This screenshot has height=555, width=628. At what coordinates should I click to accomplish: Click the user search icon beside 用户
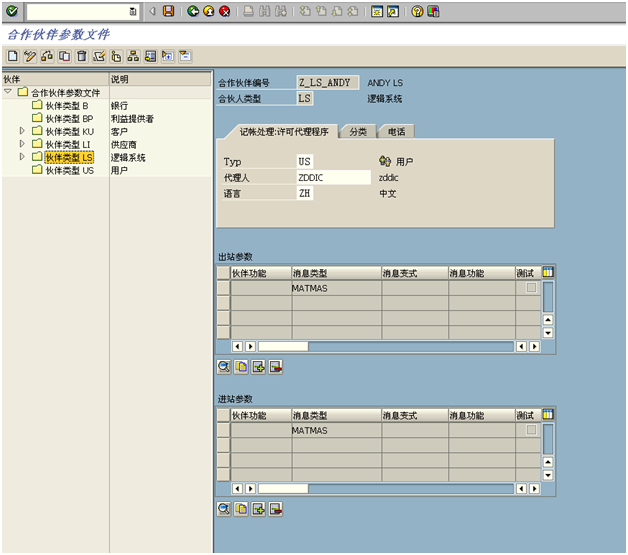[x=384, y=161]
